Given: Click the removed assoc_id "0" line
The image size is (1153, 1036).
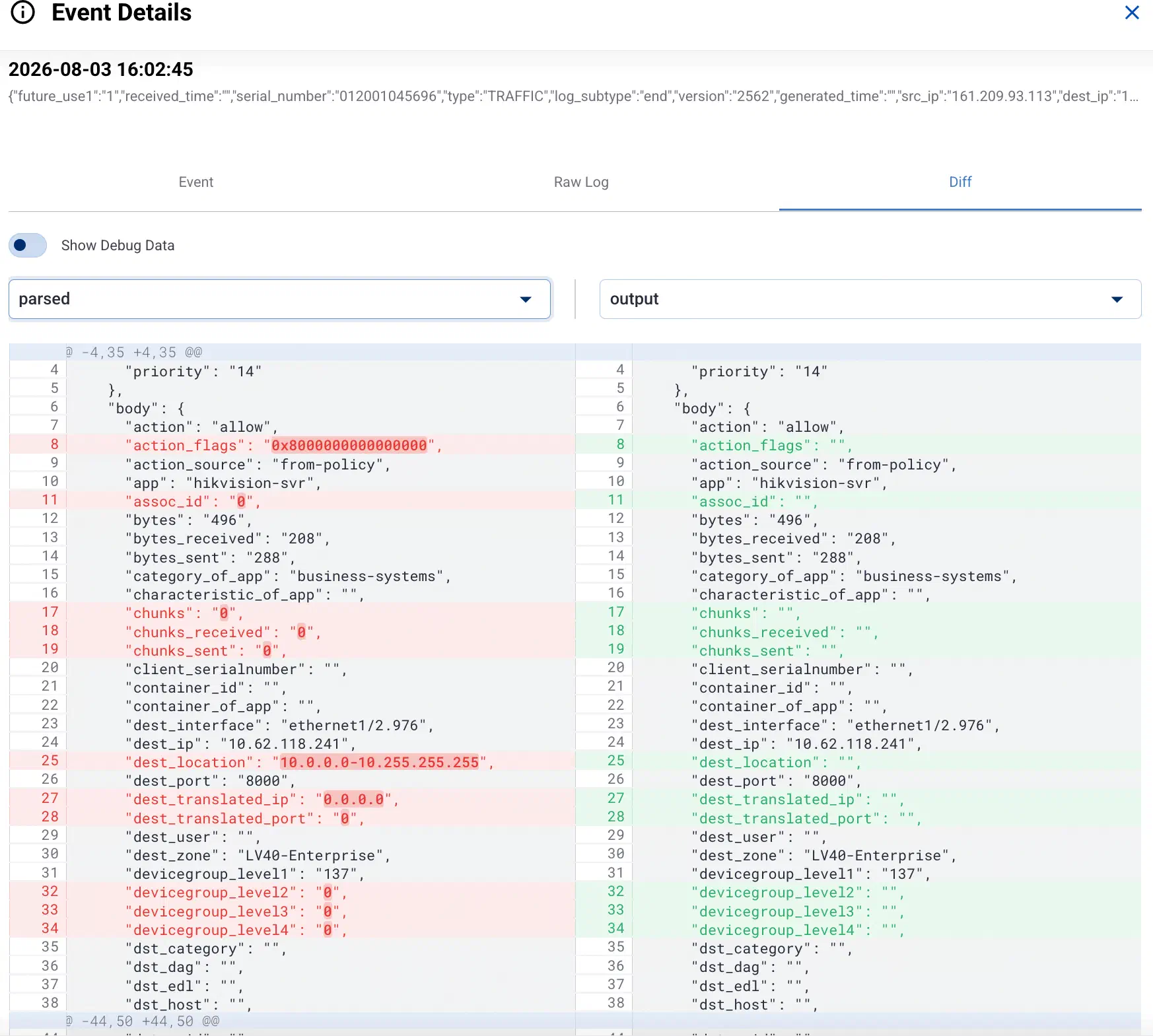Looking at the screenshot, I should click(x=292, y=501).
